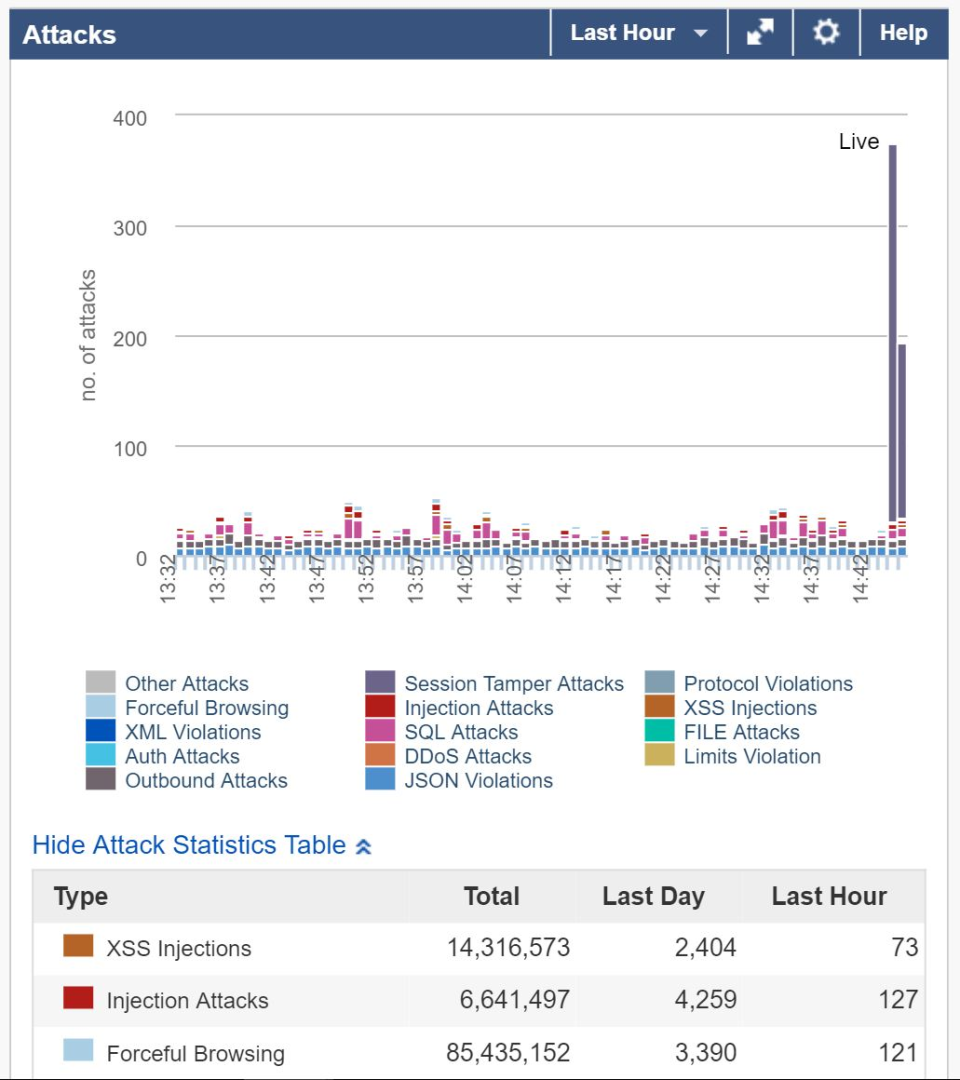Click the FILE Attacks legend swatch
This screenshot has width=960, height=1080.
(x=659, y=731)
